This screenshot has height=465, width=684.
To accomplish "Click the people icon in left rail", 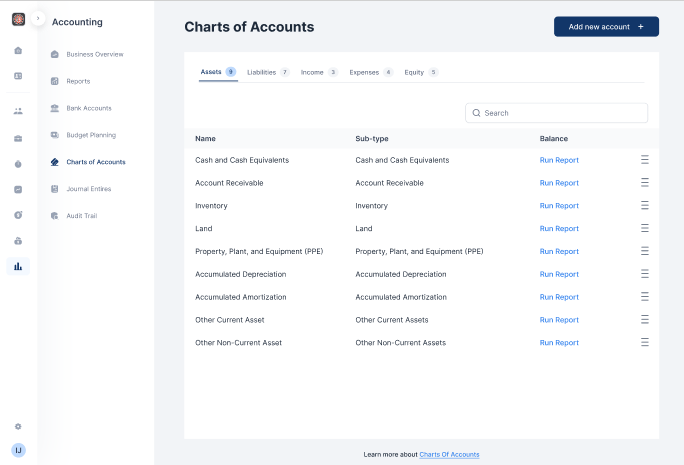I will [x=18, y=110].
